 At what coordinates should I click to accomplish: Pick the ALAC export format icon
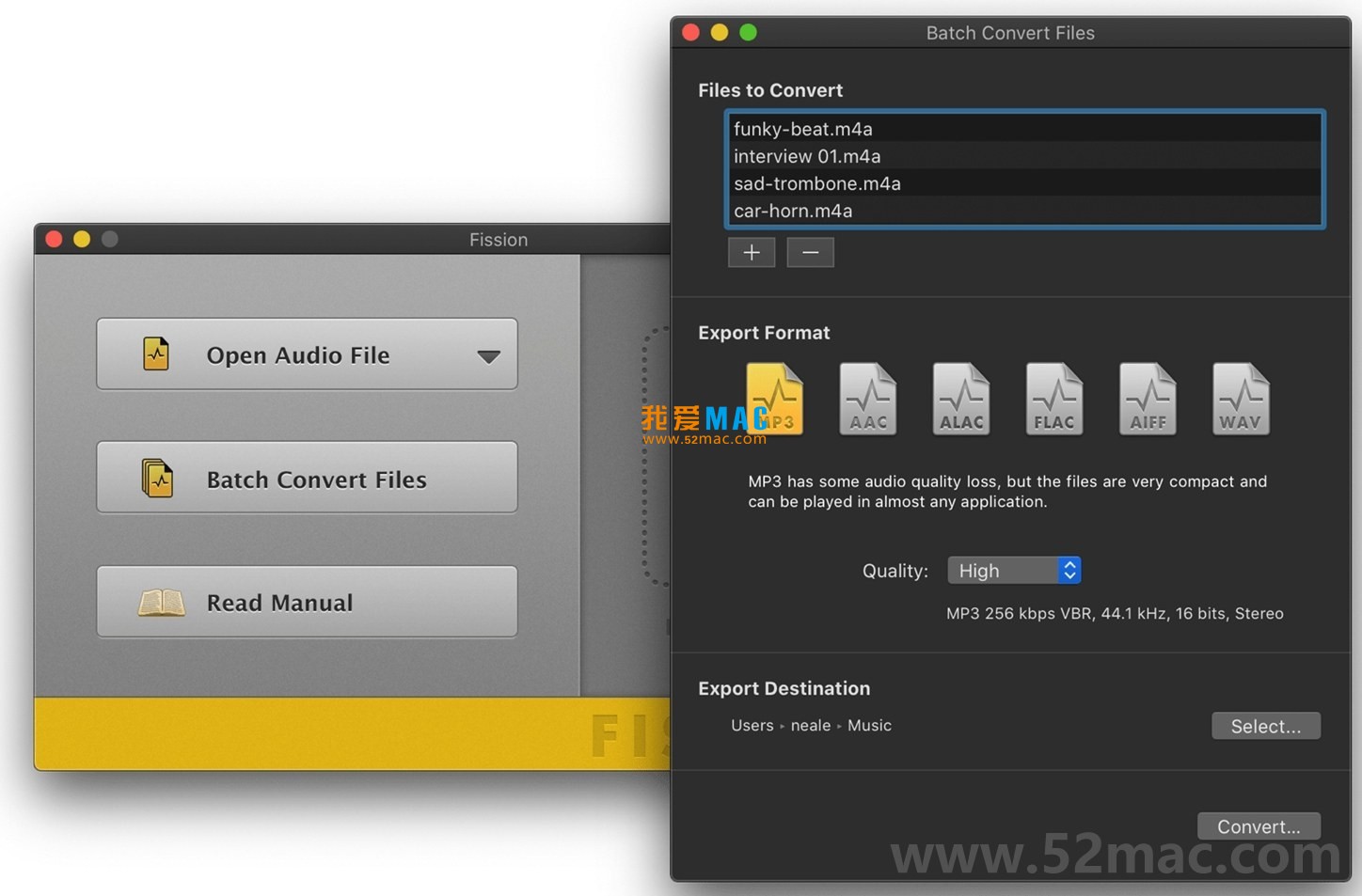pos(960,400)
